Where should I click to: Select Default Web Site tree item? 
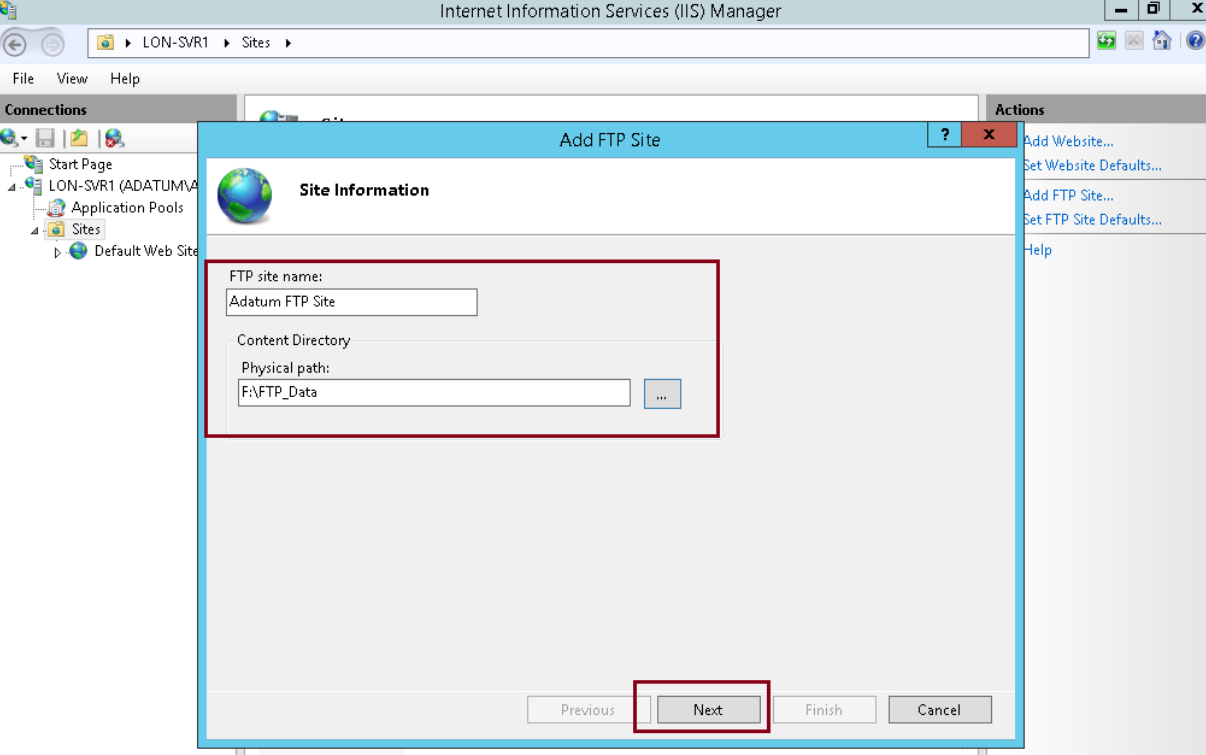146,251
